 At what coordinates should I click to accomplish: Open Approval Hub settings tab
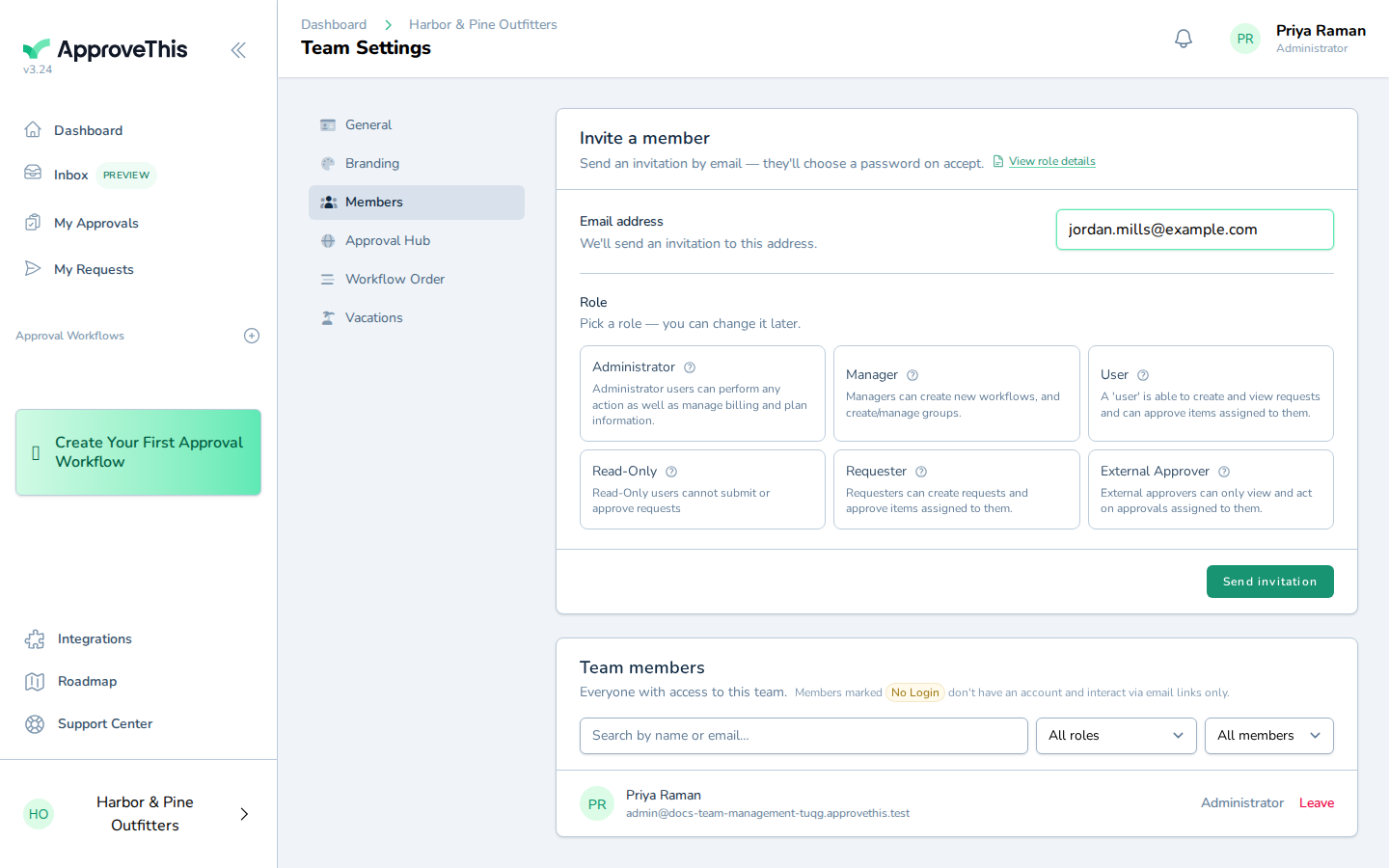pyautogui.click(x=417, y=240)
